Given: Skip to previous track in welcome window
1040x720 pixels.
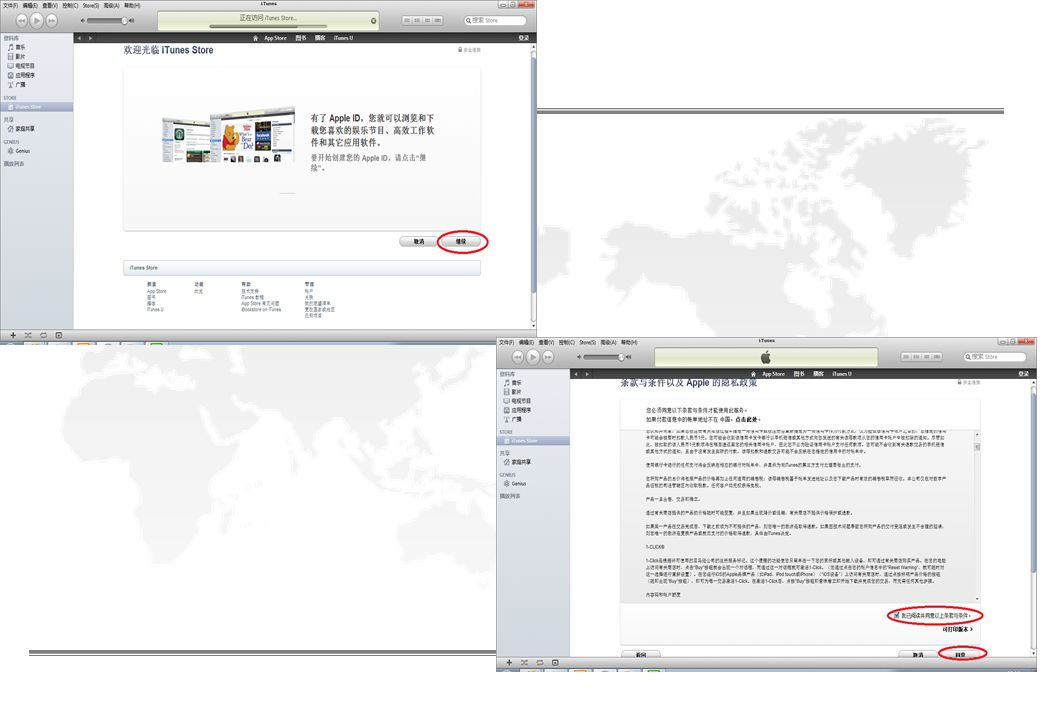Looking at the screenshot, I should pos(21,21).
